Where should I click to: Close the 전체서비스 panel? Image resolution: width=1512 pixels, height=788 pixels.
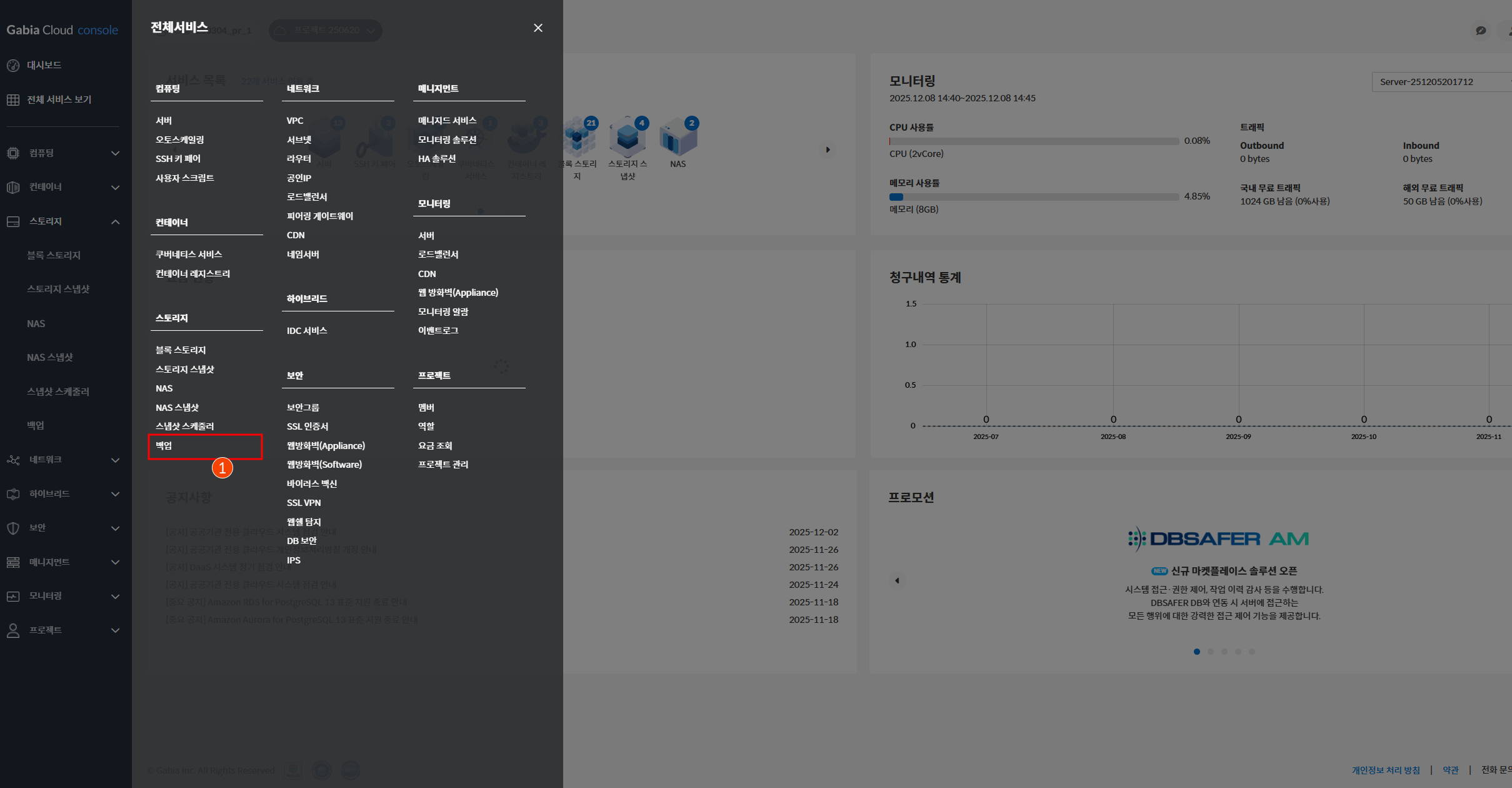(538, 28)
